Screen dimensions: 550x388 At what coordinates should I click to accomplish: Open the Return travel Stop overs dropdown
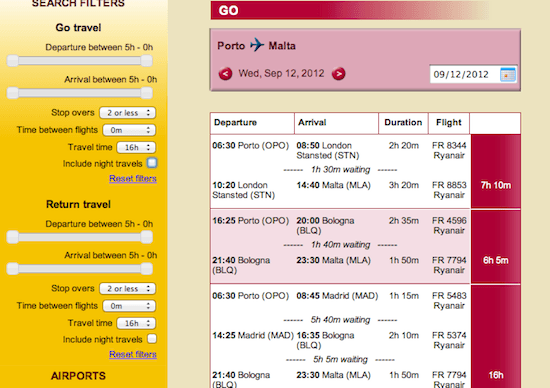(x=128, y=289)
